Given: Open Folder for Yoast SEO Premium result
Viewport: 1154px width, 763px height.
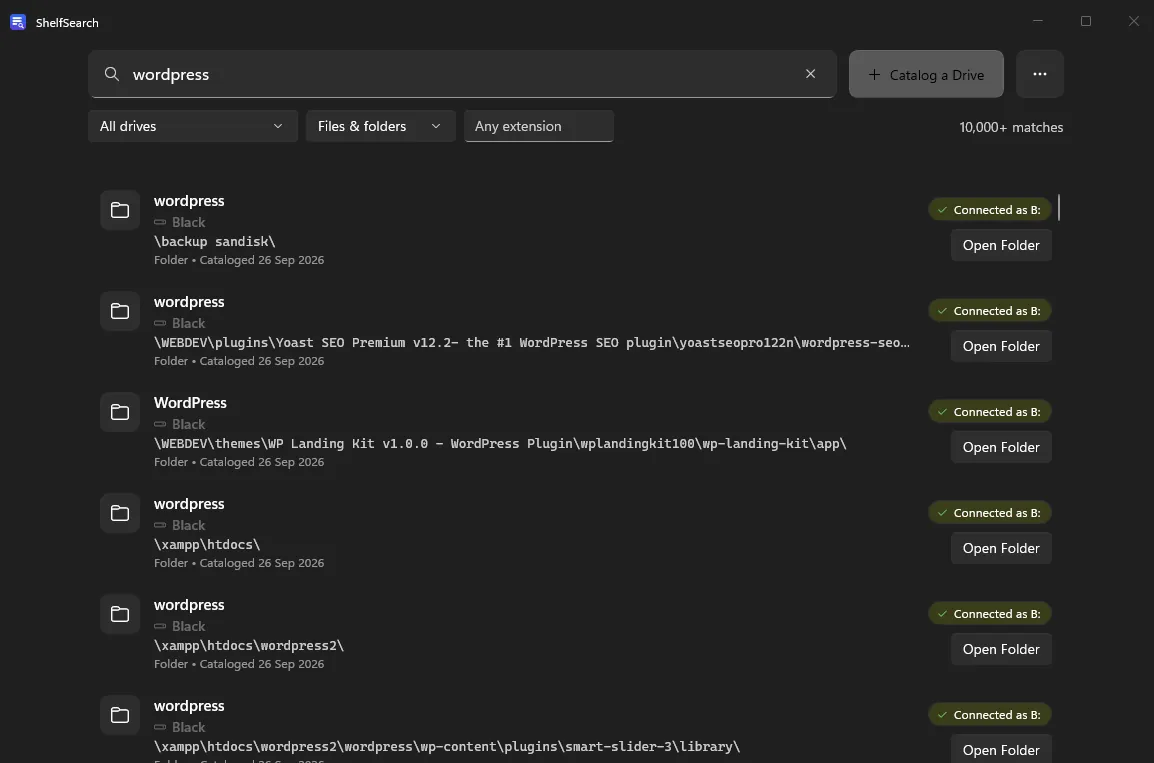Looking at the screenshot, I should 1001,346.
